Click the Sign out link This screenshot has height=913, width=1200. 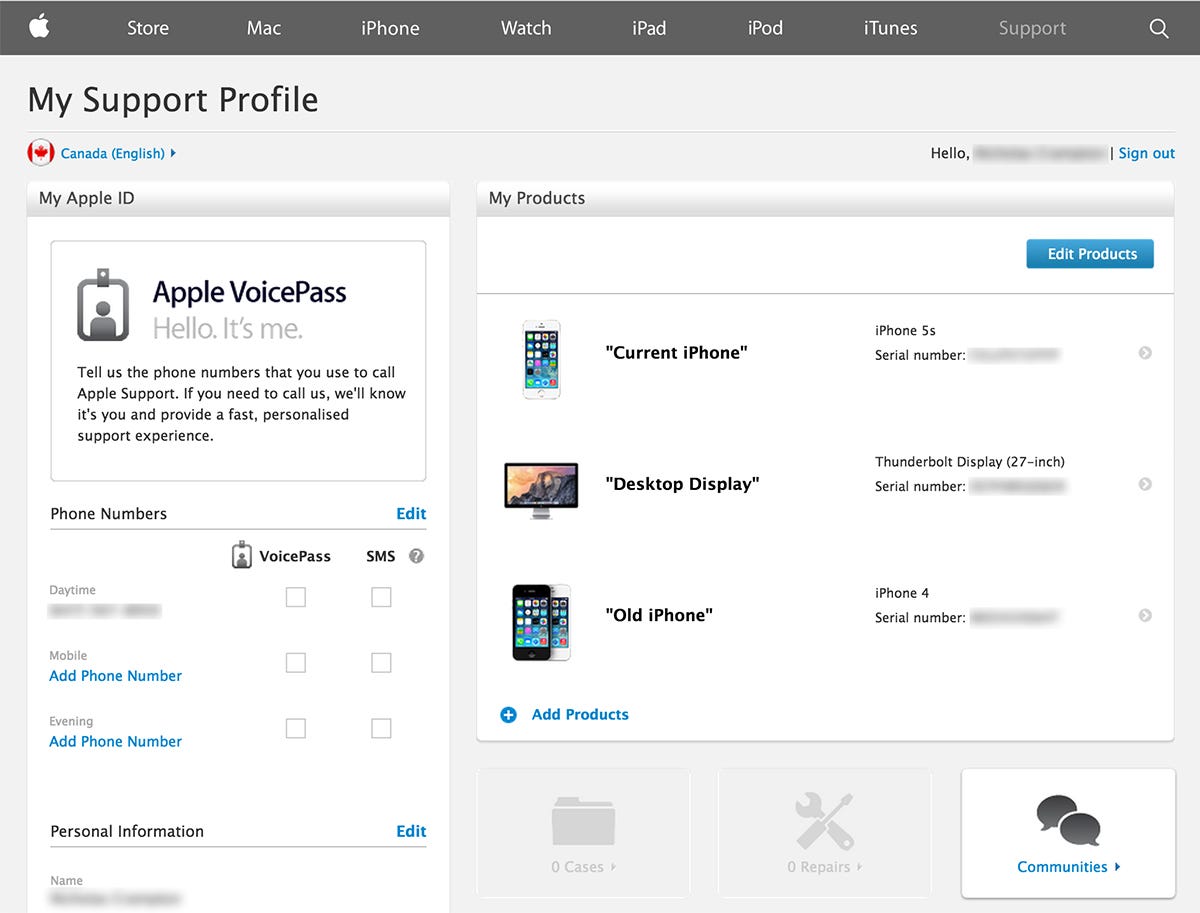click(1147, 153)
